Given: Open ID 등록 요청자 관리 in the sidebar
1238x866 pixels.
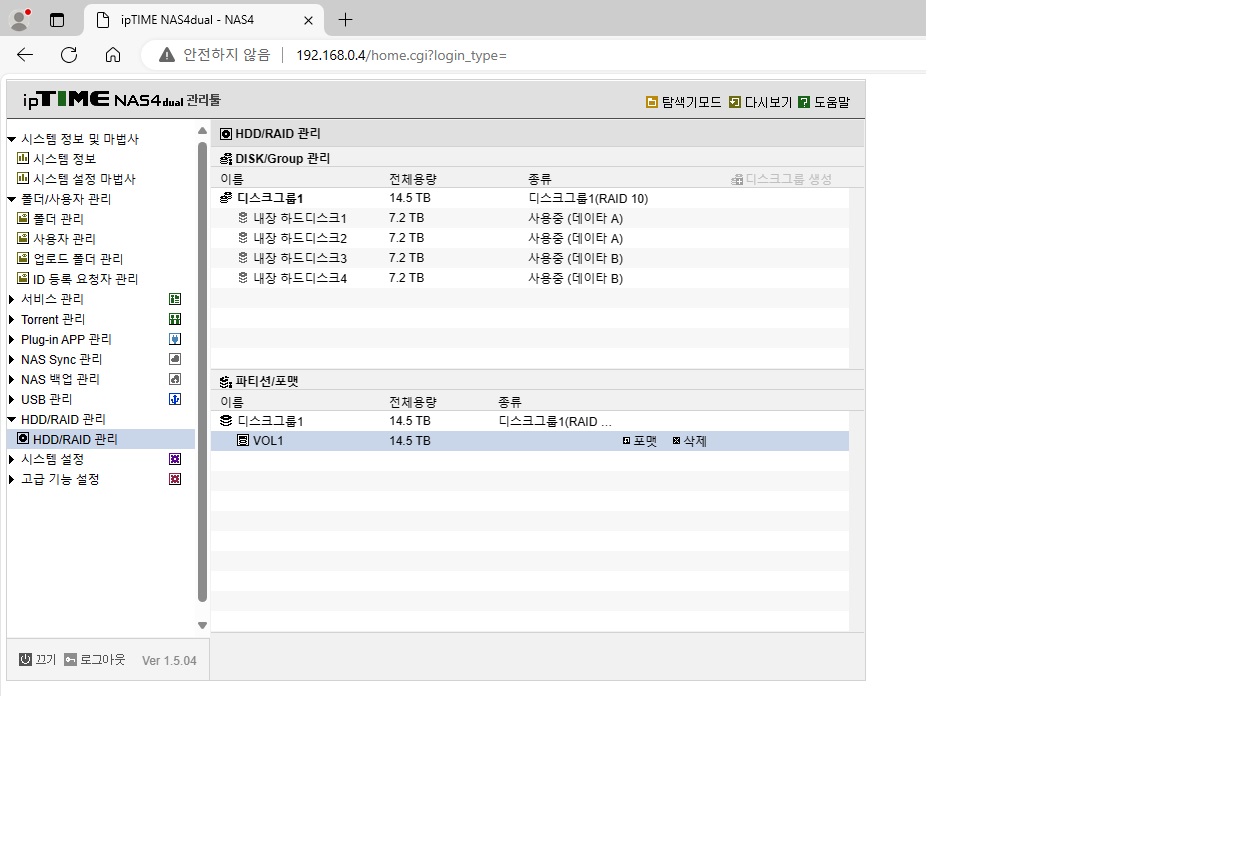Looking at the screenshot, I should pos(86,279).
